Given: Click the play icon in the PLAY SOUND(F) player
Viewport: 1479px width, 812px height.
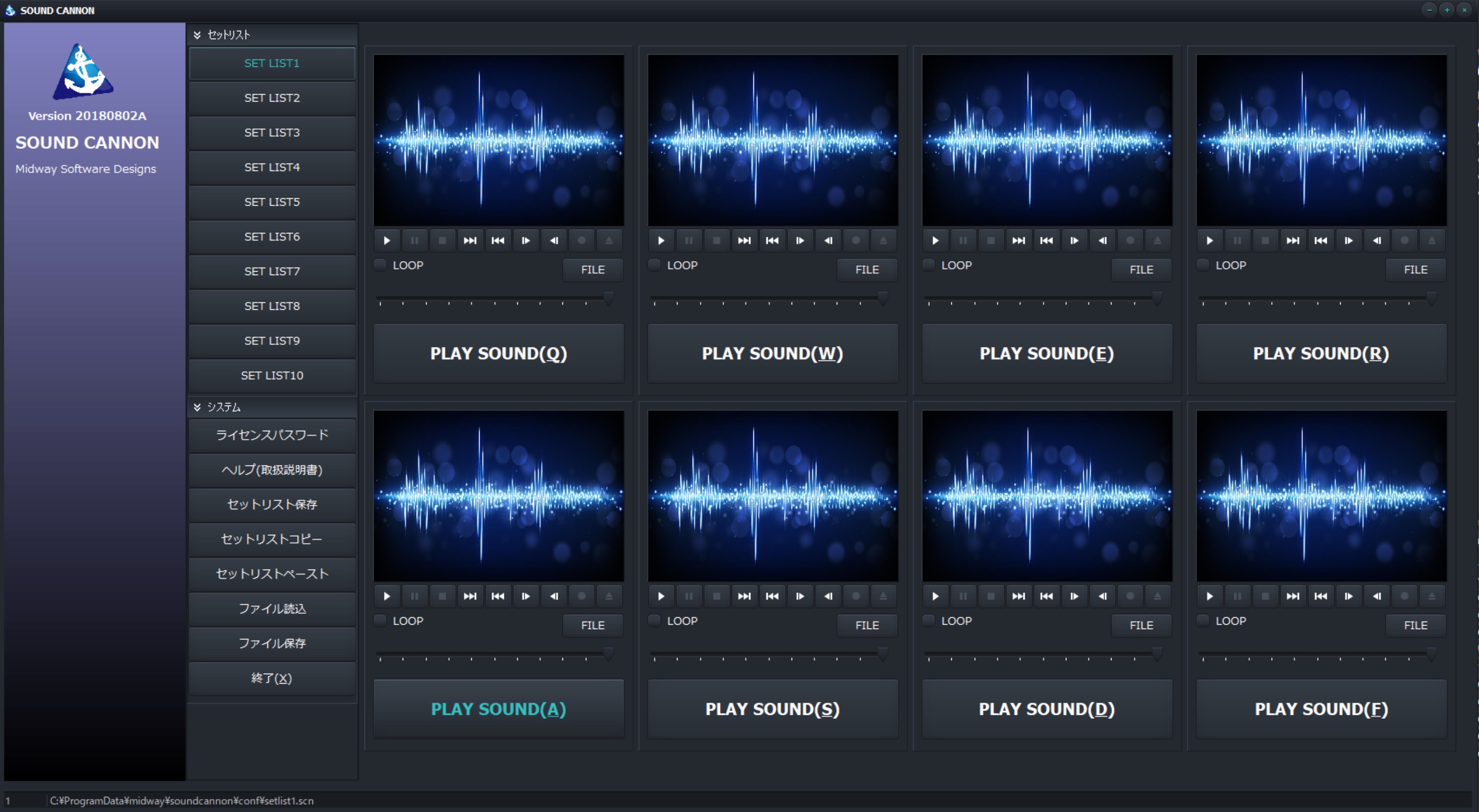Looking at the screenshot, I should [x=1210, y=596].
